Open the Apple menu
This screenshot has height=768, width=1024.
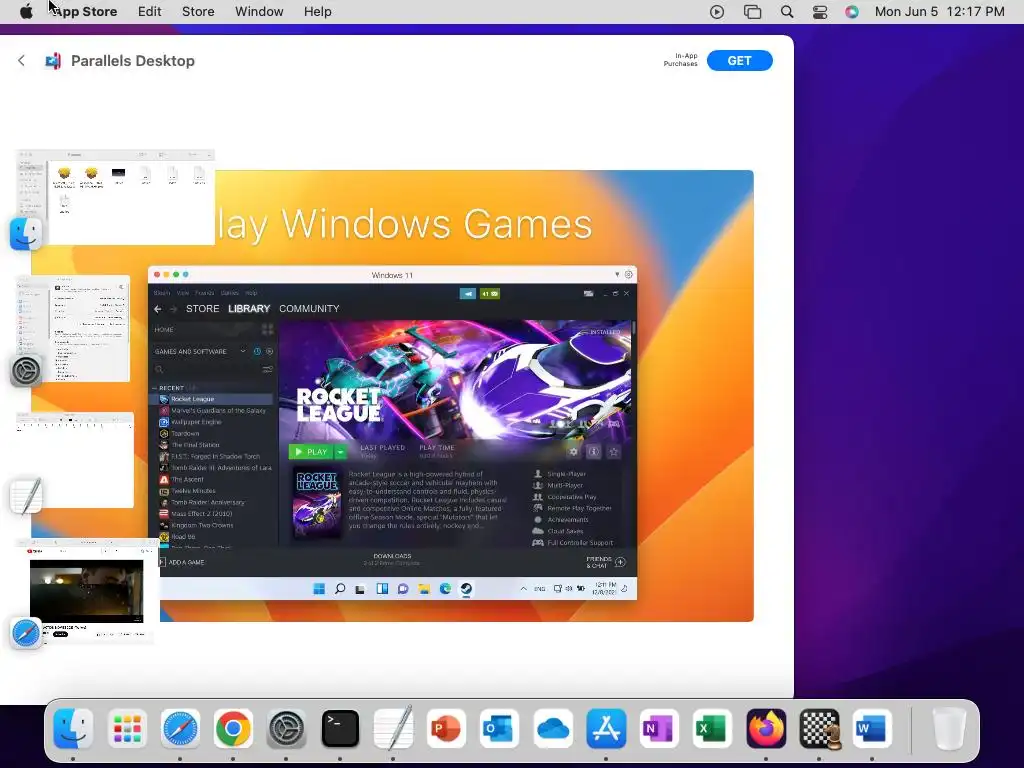(26, 12)
